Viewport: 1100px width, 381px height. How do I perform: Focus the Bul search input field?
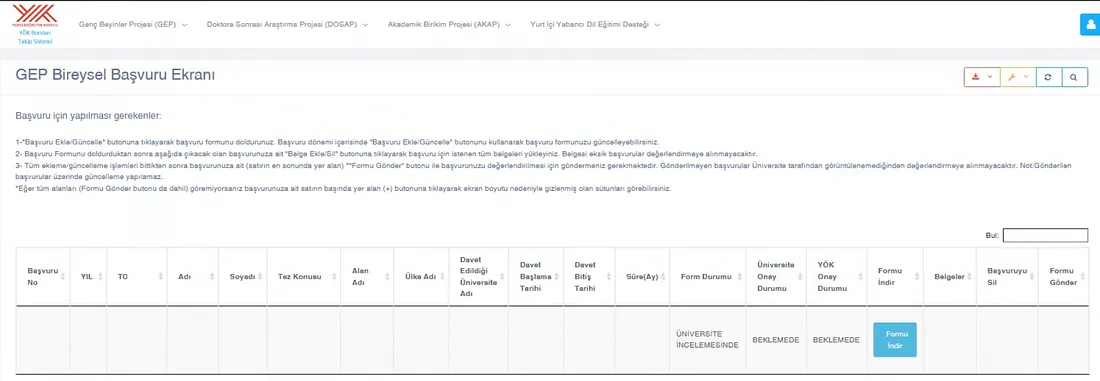(x=1045, y=236)
